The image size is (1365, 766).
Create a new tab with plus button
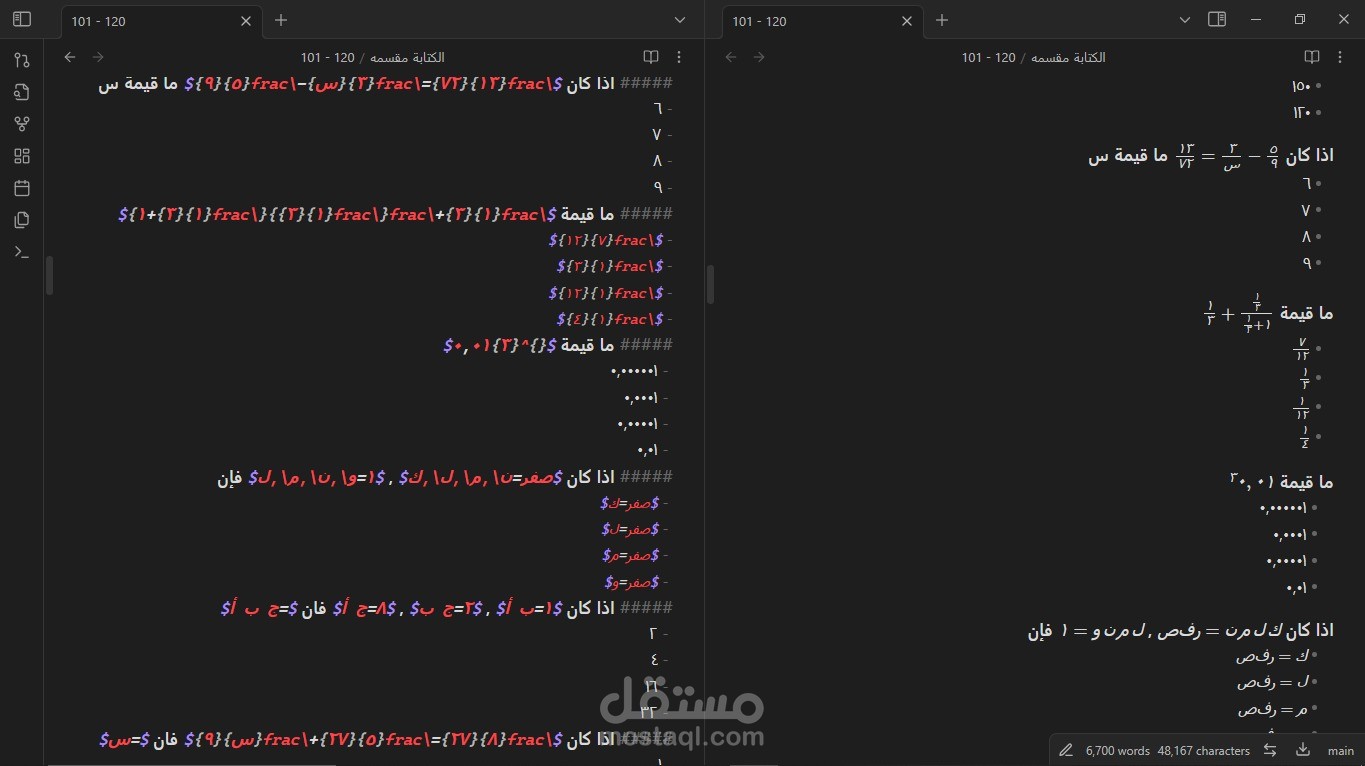click(281, 20)
